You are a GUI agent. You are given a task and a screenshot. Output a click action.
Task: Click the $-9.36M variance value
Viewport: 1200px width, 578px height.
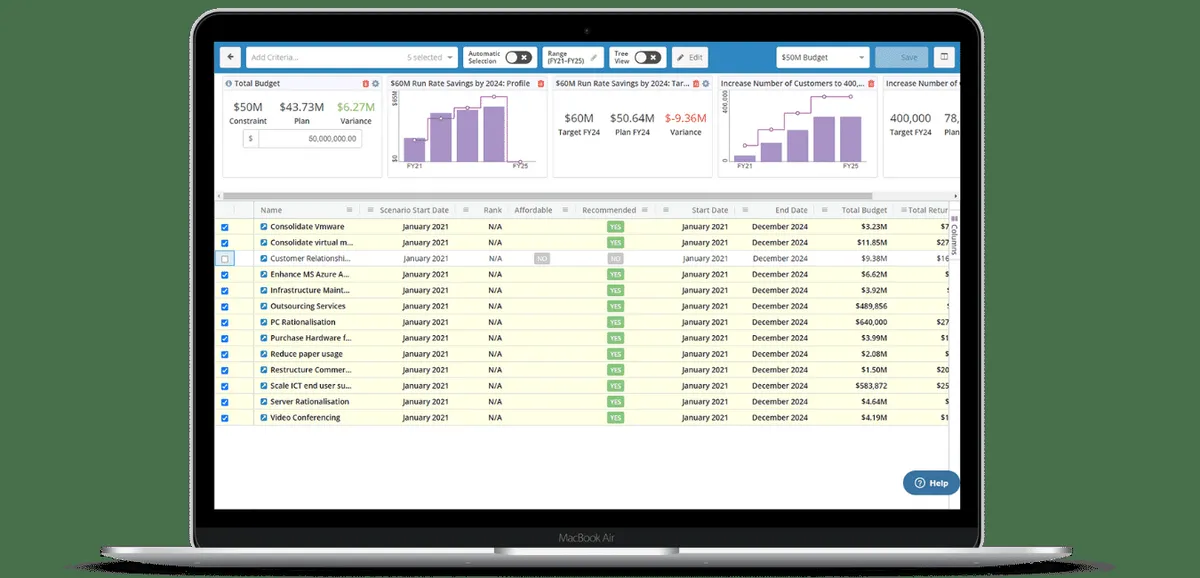click(x=686, y=117)
